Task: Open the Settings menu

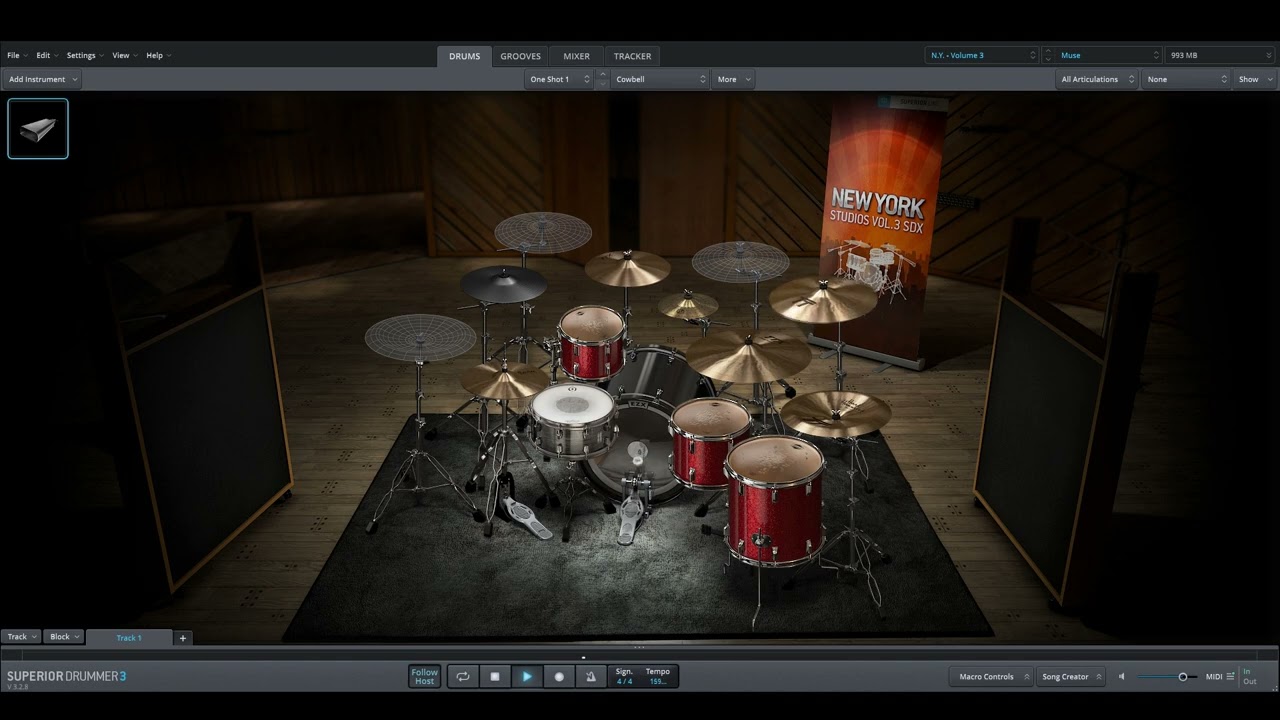Action: pos(84,55)
